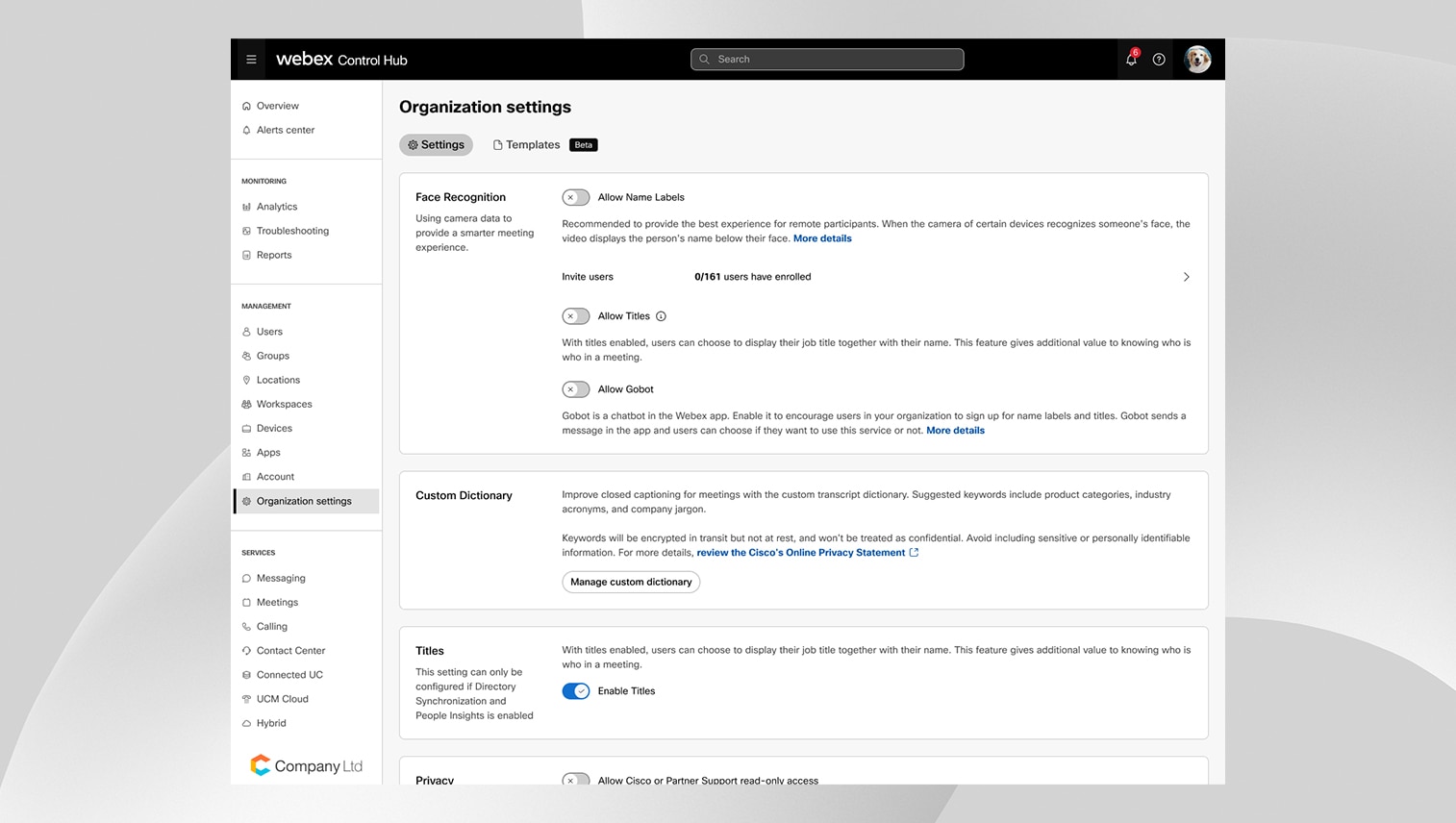Click the Overview home icon
The height and width of the screenshot is (823, 1456).
[246, 106]
